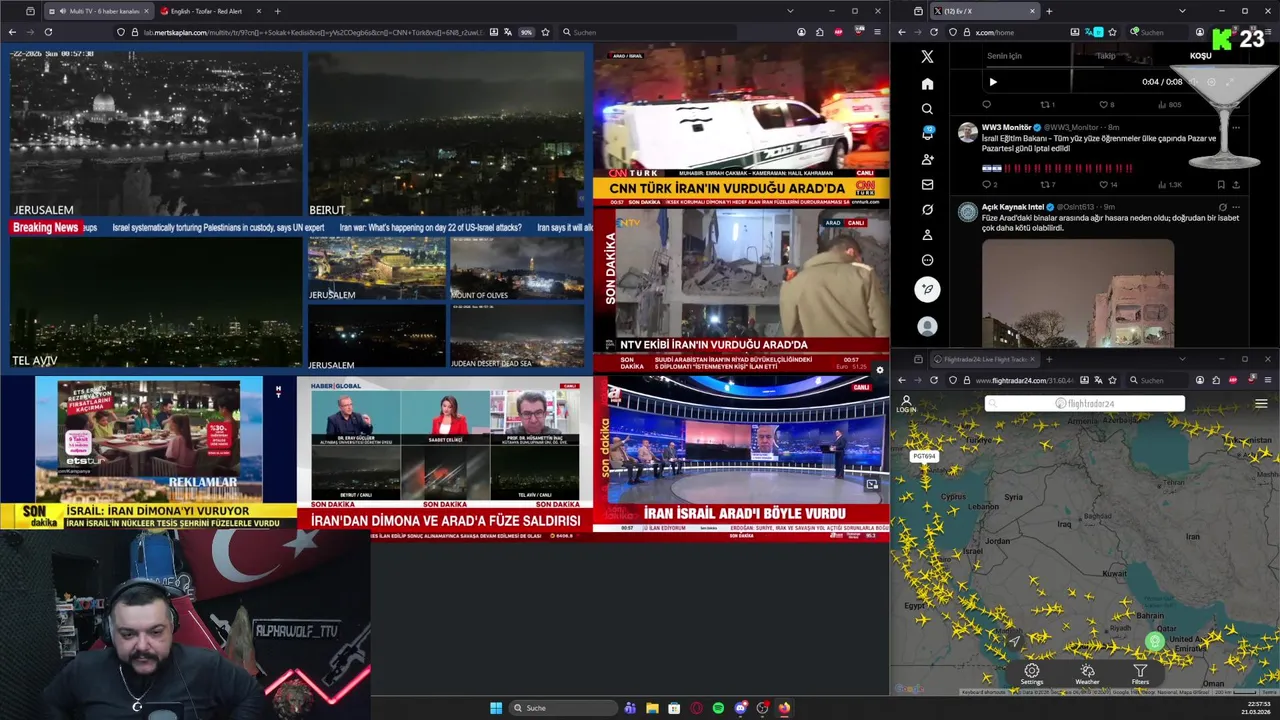Viewport: 1280px width, 720px height.
Task: Reply to the WW3 Monitör post
Action: tap(987, 185)
